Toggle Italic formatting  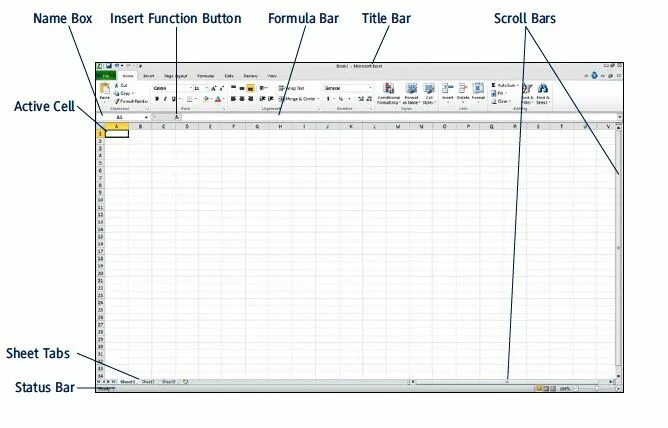[165, 99]
